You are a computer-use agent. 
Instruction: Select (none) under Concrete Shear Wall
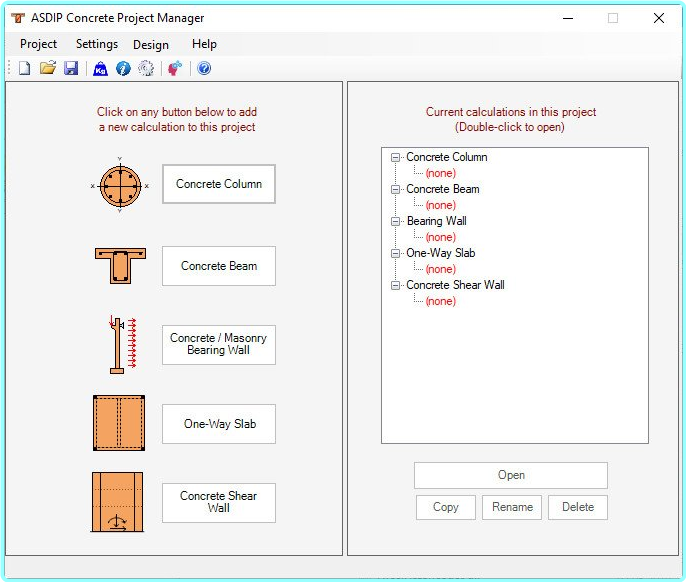[x=441, y=301]
